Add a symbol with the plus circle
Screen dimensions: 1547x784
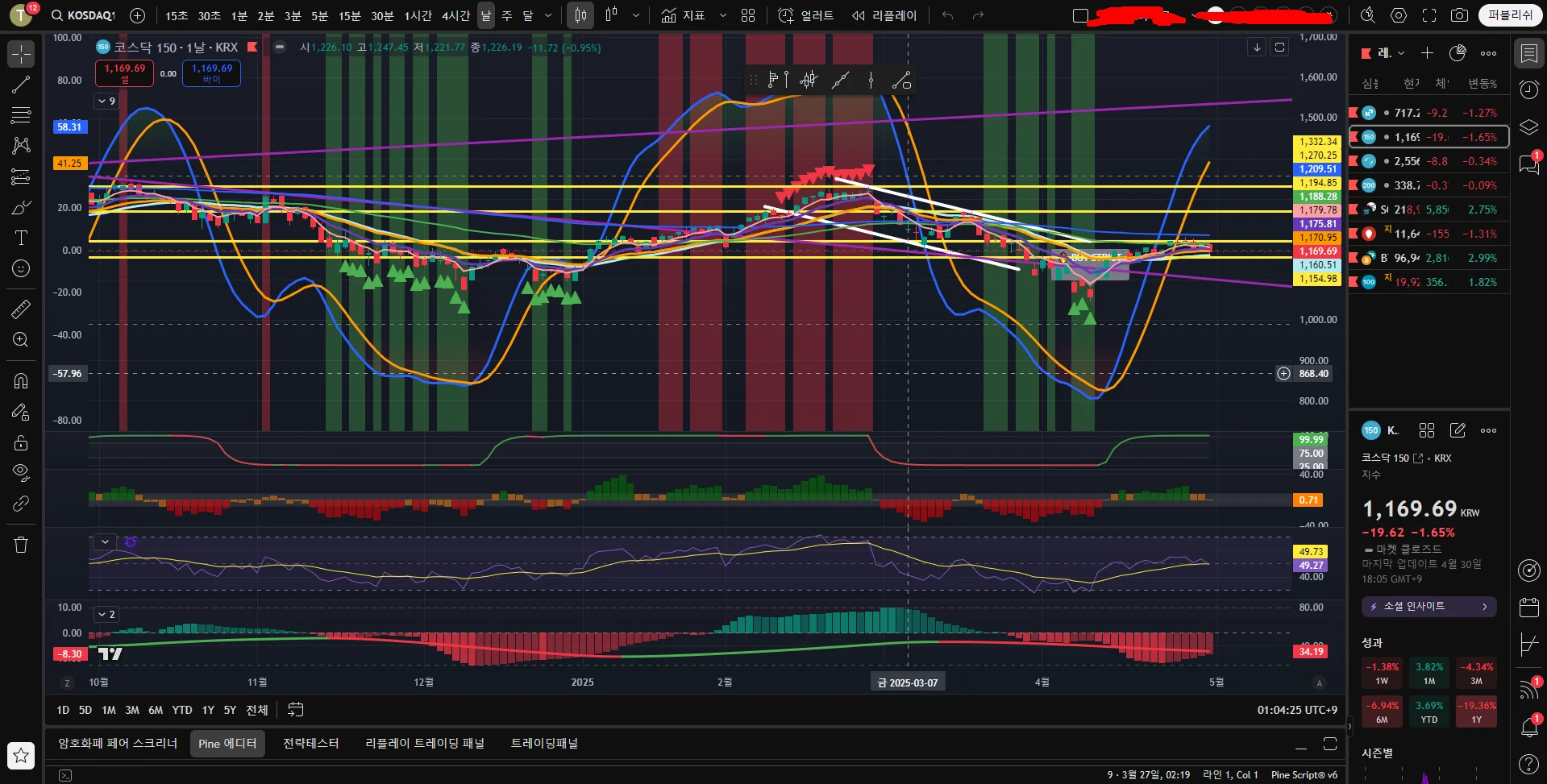(x=138, y=15)
